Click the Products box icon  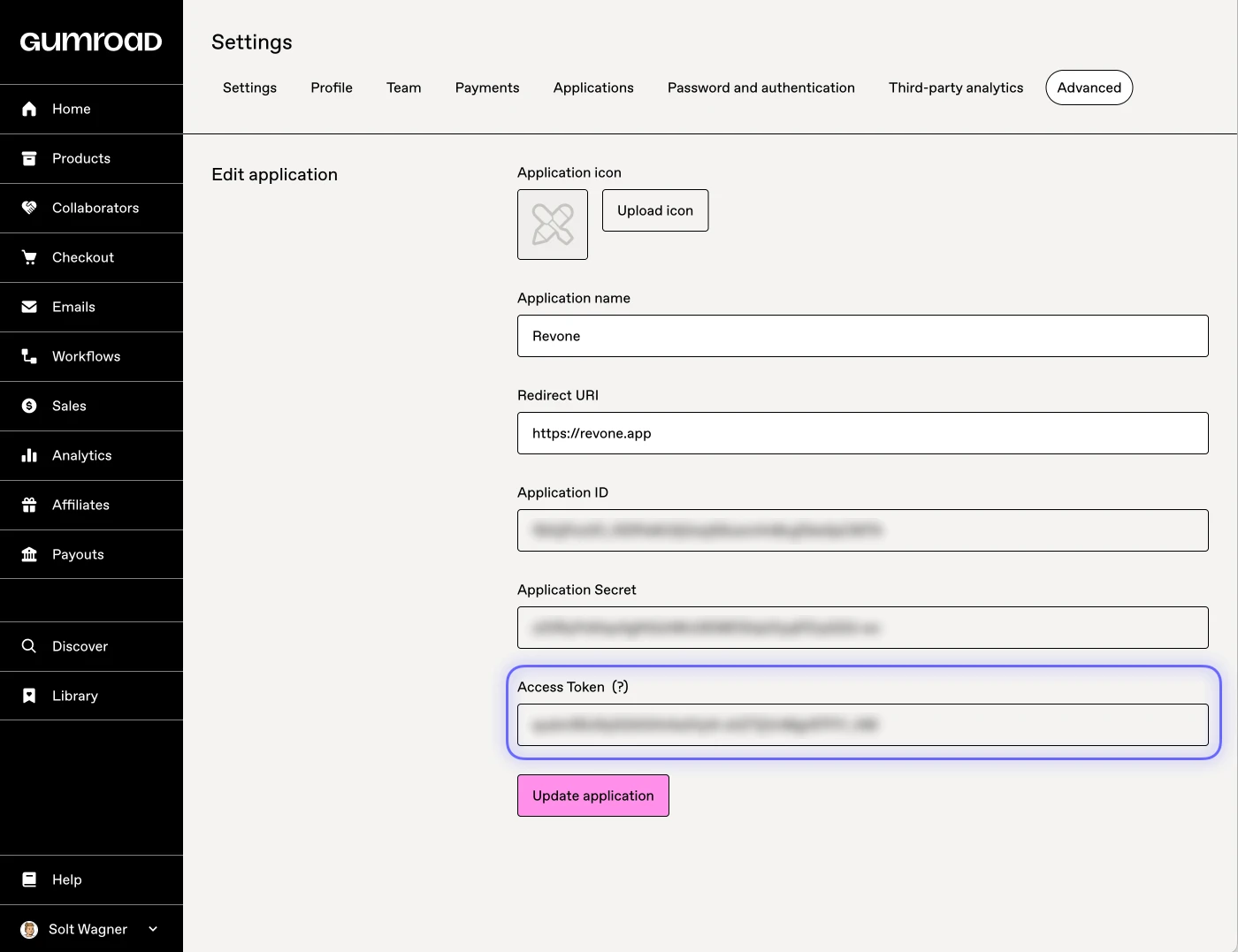tap(29, 158)
